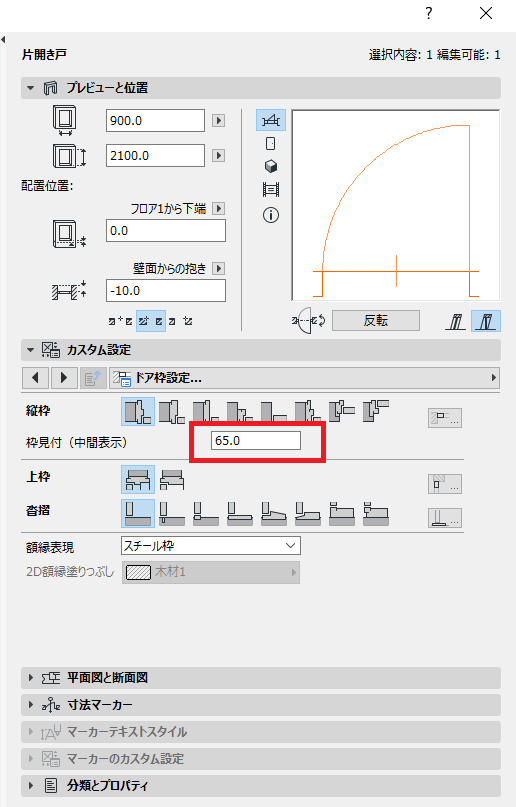516x807 pixels.
Task: Show the 3D view preview icon
Action: click(x=271, y=166)
